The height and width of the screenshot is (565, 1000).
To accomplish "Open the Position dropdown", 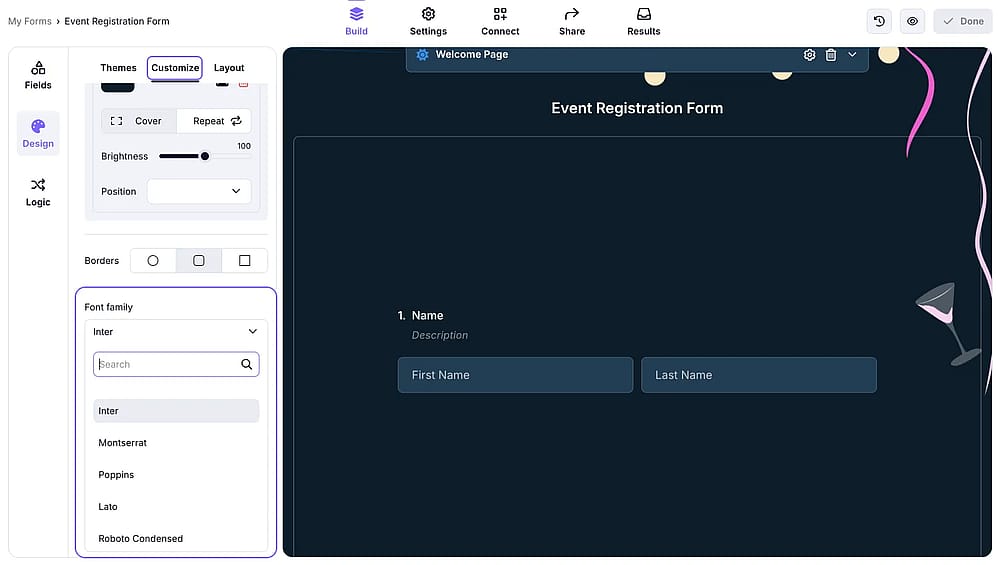I will pos(199,191).
